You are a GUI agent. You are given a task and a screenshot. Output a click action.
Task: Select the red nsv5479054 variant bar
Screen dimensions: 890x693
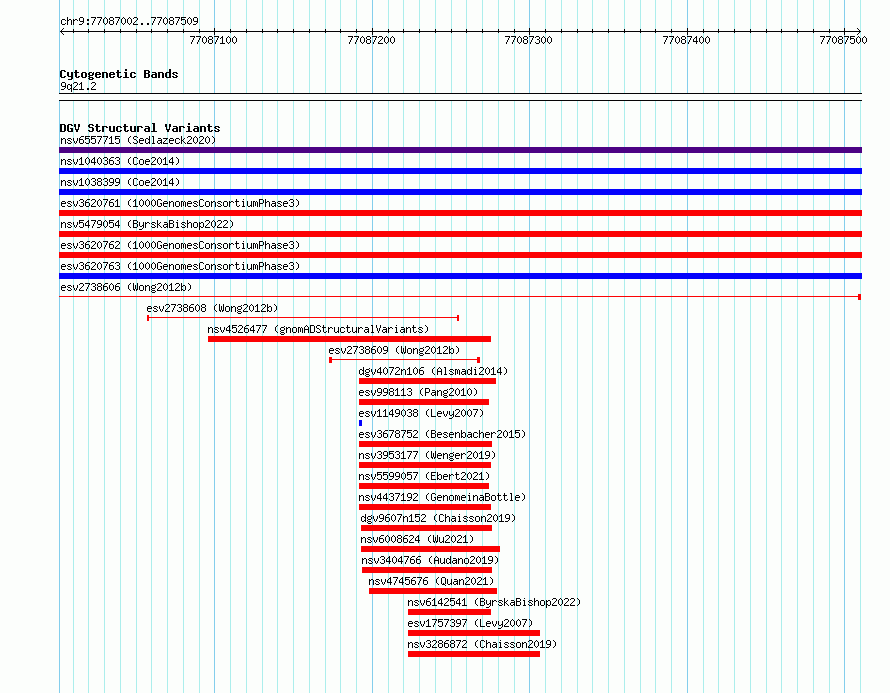coord(460,234)
